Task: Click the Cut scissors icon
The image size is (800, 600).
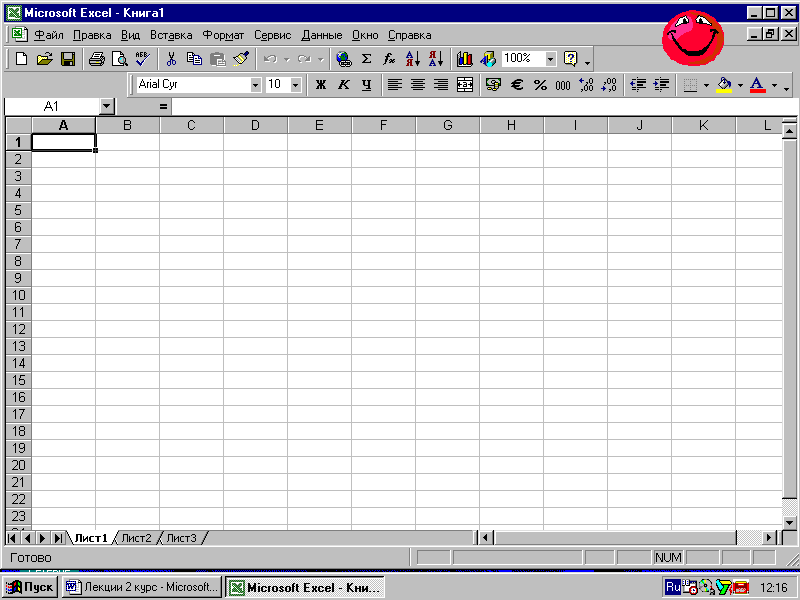Action: [x=171, y=59]
